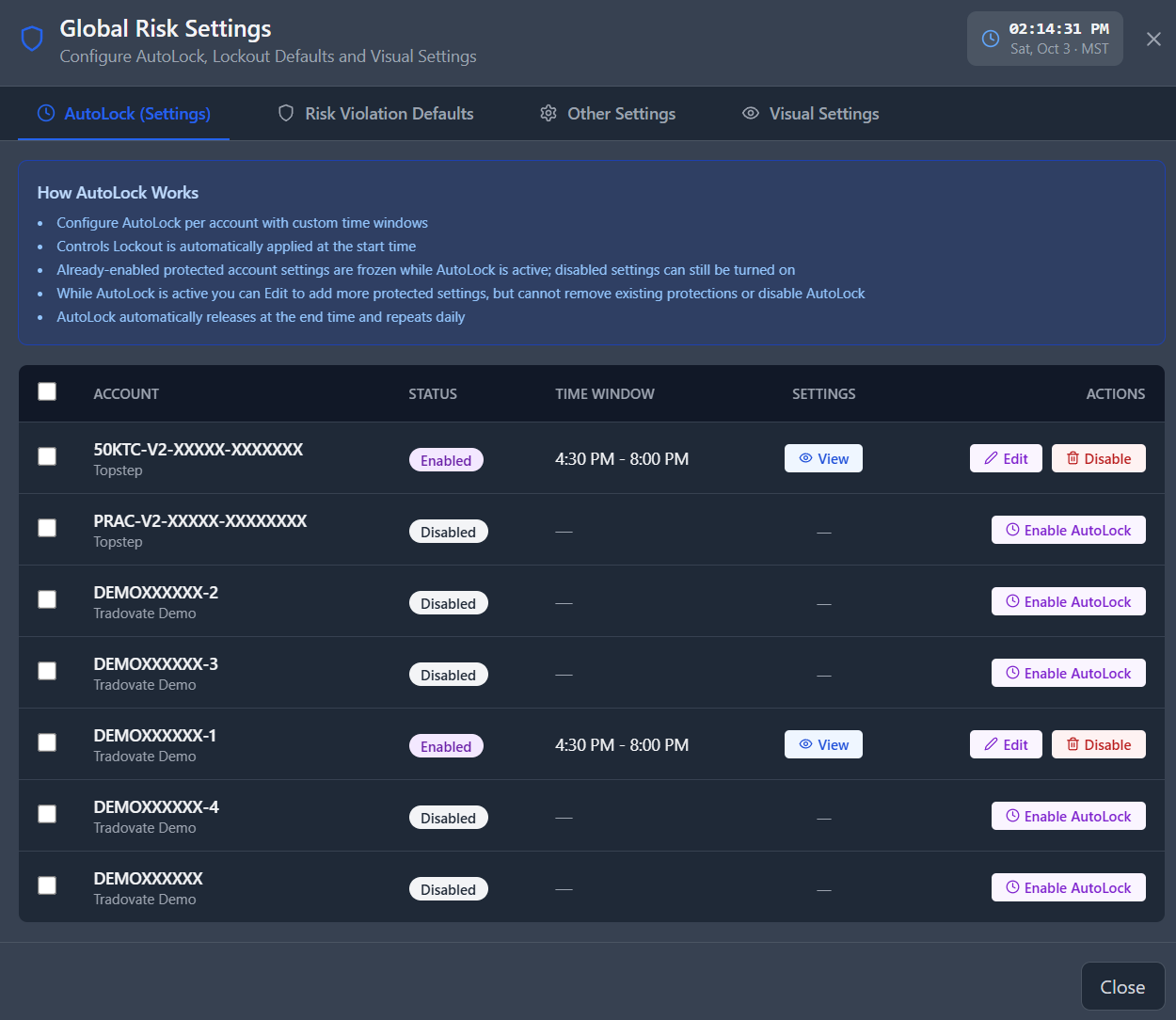Check the box for 50KTC-V2-XXXXX-XXXXXXX
The width and height of the screenshot is (1176, 1020).
[x=47, y=456]
